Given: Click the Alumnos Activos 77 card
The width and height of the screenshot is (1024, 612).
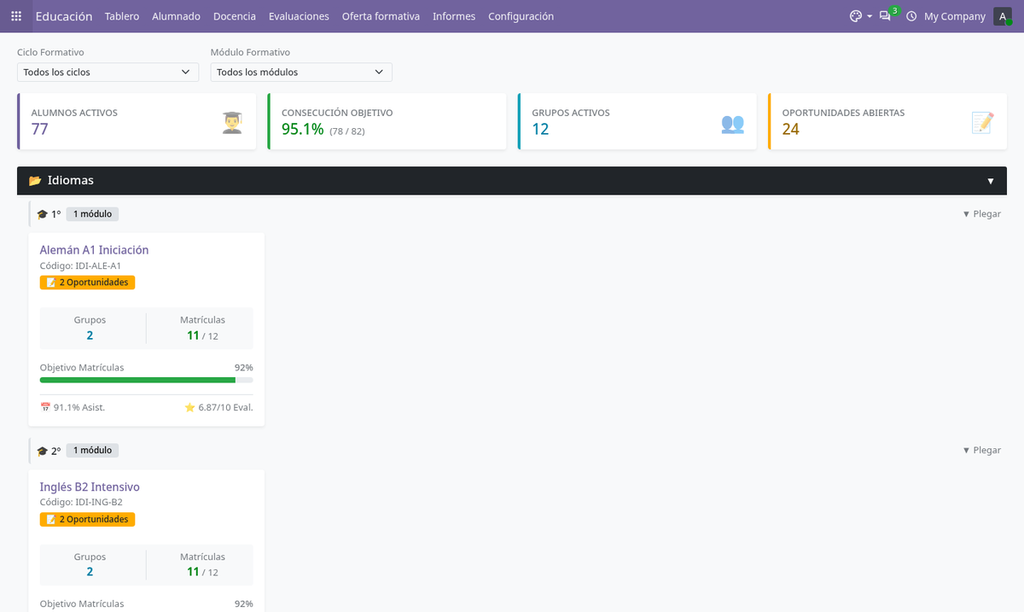Looking at the screenshot, I should (136, 121).
